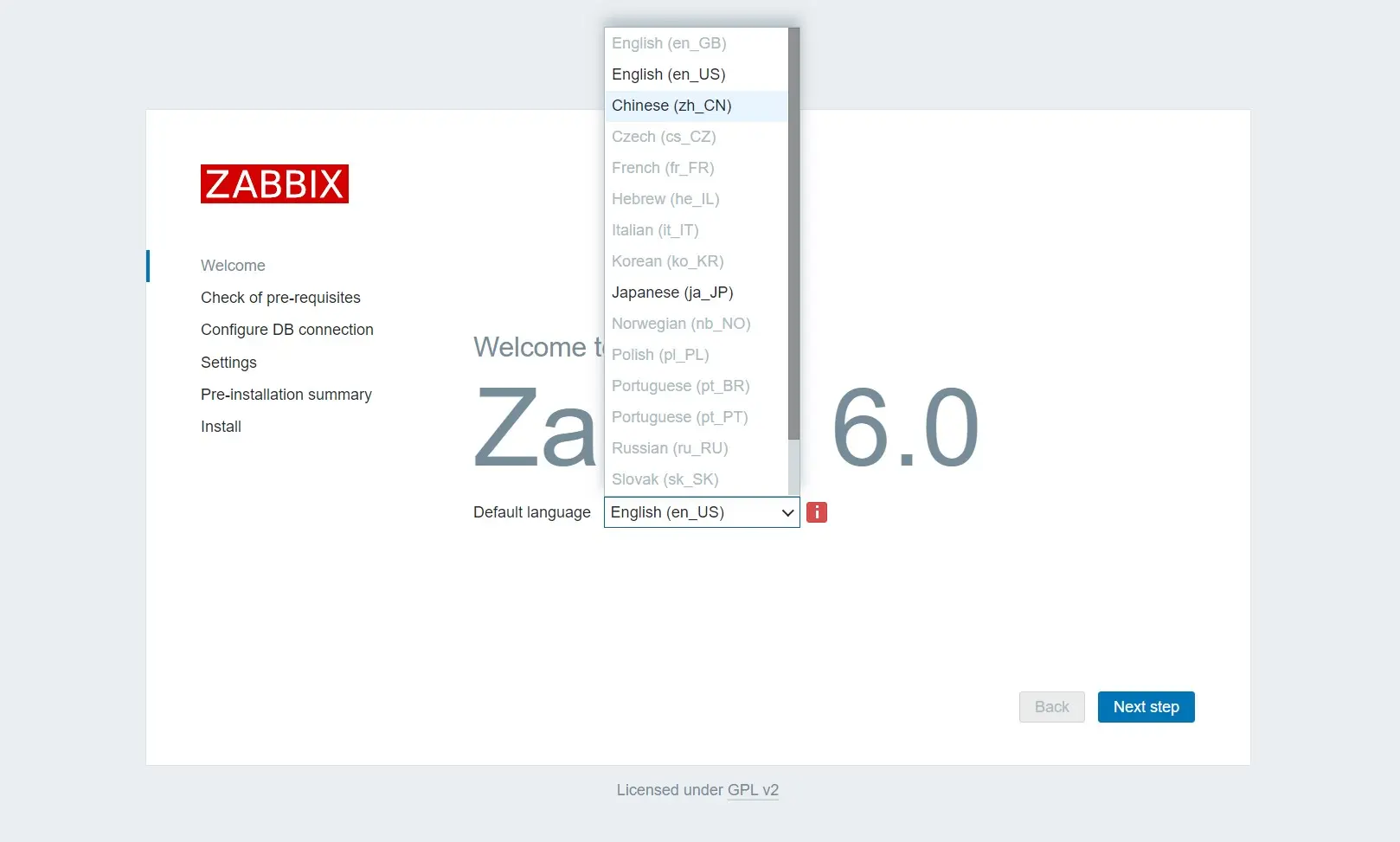Pick Czech (cs_CZ) in language list
The image size is (1400, 842).
pos(697,137)
